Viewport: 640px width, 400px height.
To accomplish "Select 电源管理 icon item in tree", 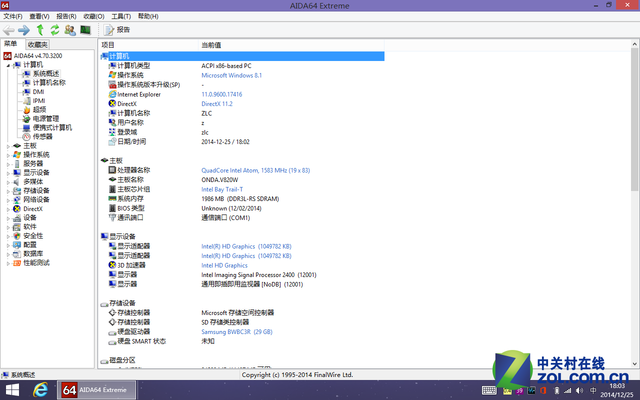I will click(27, 119).
